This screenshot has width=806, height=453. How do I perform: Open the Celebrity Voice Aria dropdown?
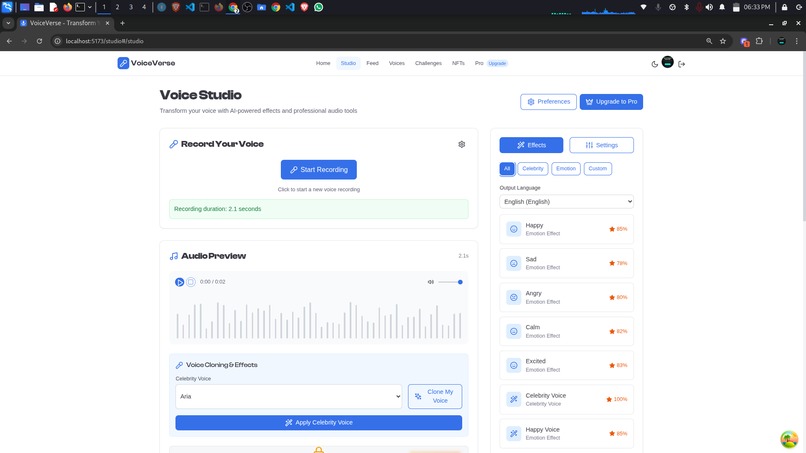tap(288, 396)
